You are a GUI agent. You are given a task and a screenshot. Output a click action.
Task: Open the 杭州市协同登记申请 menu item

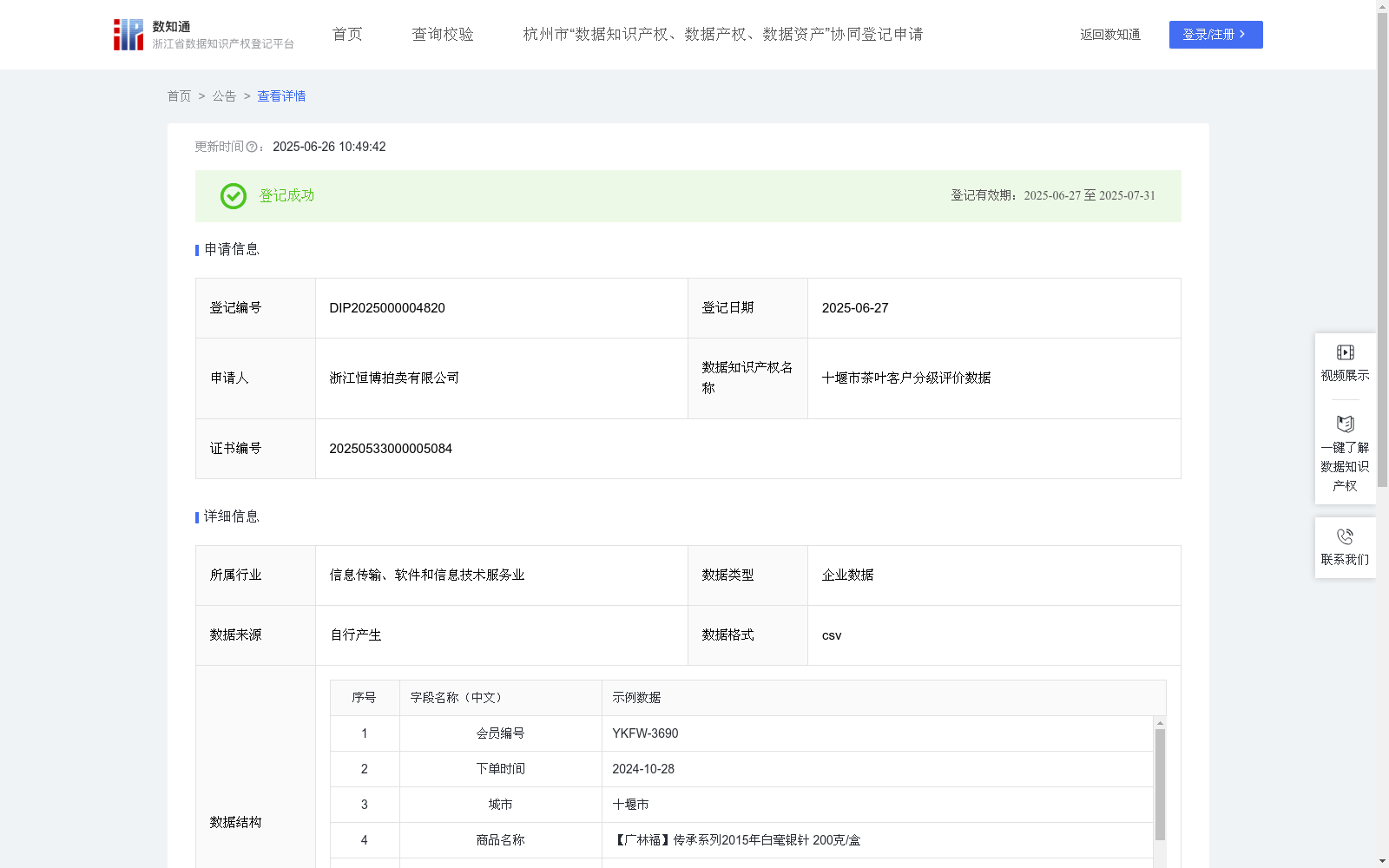723,35
